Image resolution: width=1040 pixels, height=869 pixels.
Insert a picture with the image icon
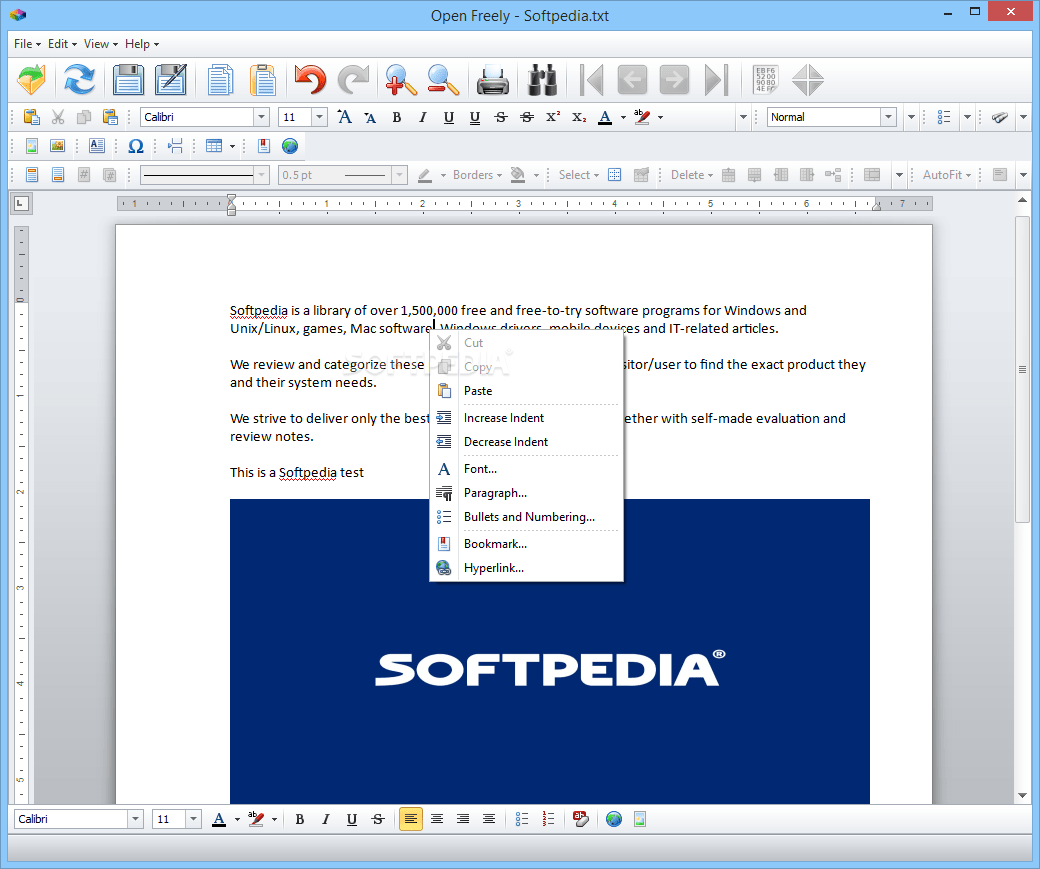pos(58,146)
